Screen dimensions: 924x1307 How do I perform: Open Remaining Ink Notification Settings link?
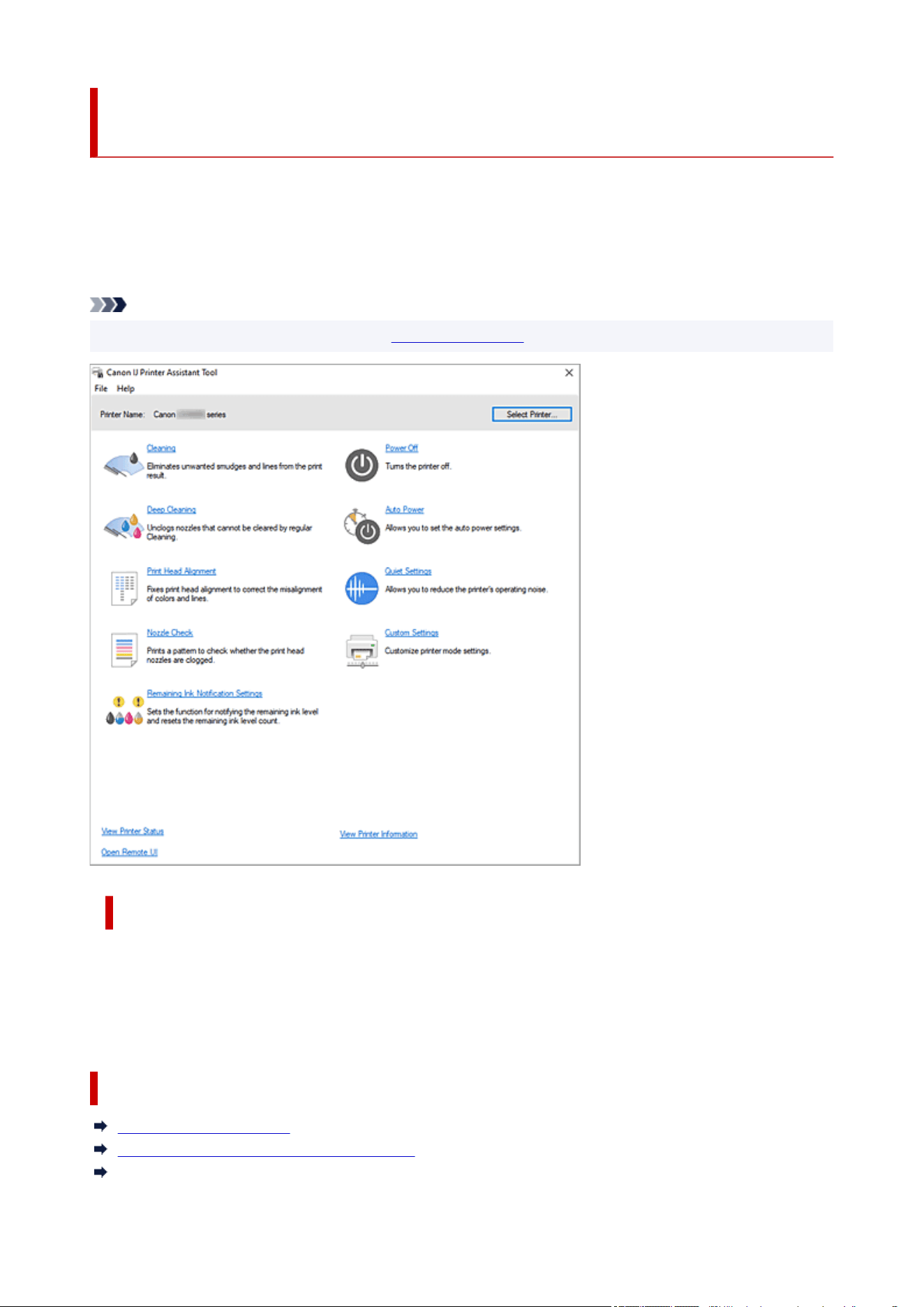coord(204,693)
